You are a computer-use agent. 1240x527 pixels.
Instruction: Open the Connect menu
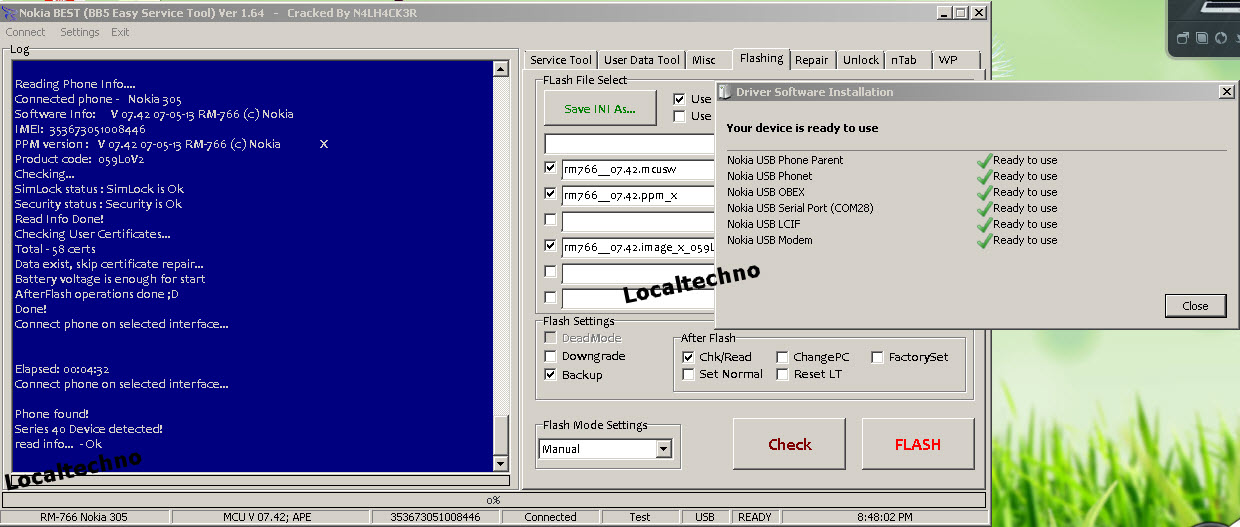tap(26, 32)
